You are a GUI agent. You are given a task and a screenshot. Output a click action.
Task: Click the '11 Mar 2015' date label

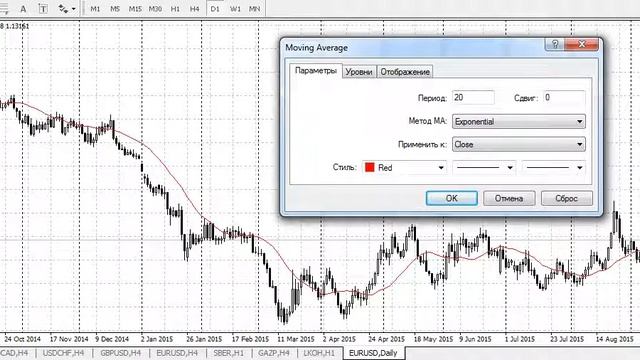pyautogui.click(x=296, y=339)
